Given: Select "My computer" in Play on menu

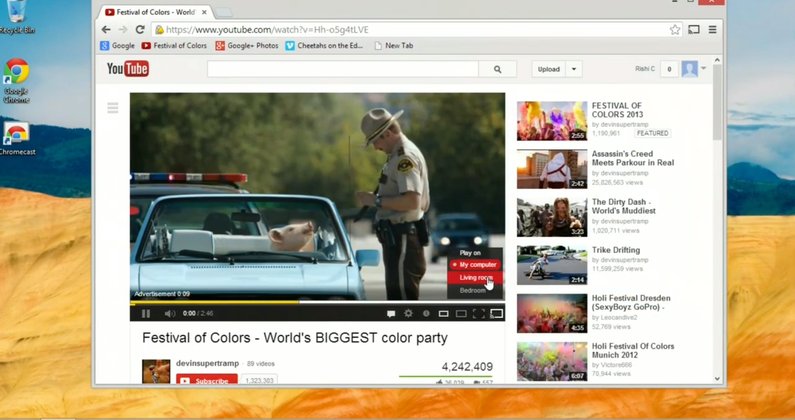Looking at the screenshot, I should [x=476, y=265].
